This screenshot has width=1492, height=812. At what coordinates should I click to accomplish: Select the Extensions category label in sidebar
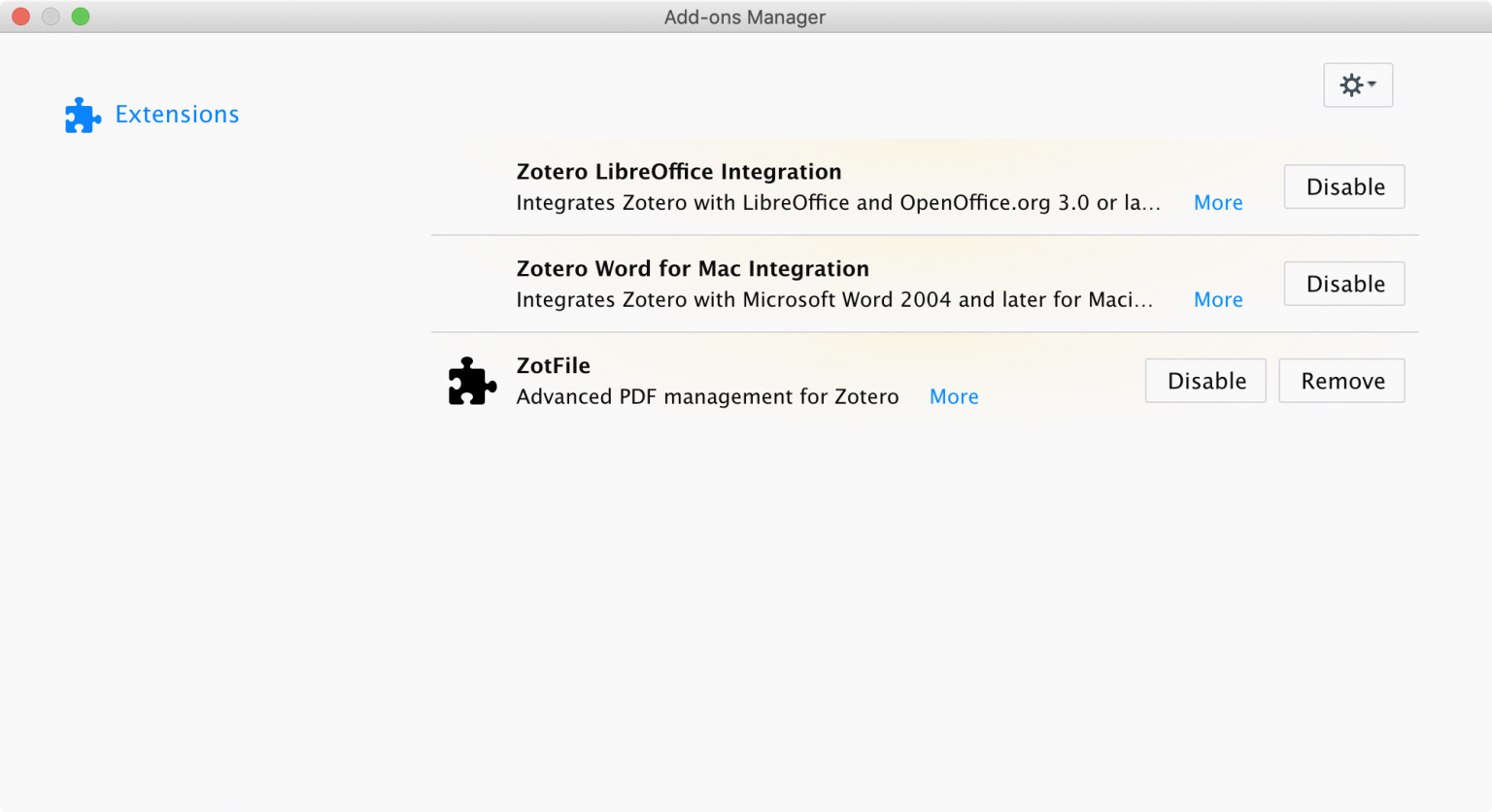tap(177, 115)
